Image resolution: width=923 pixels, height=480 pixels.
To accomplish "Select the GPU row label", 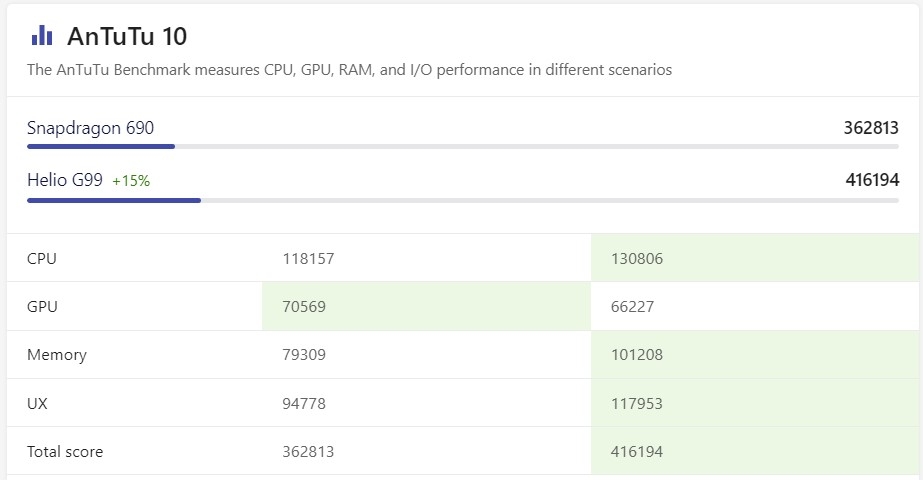I will 42,307.
